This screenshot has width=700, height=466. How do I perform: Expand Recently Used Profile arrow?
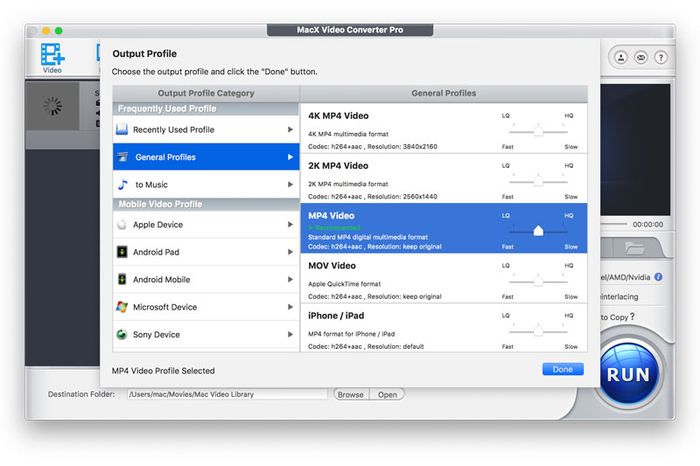[290, 129]
